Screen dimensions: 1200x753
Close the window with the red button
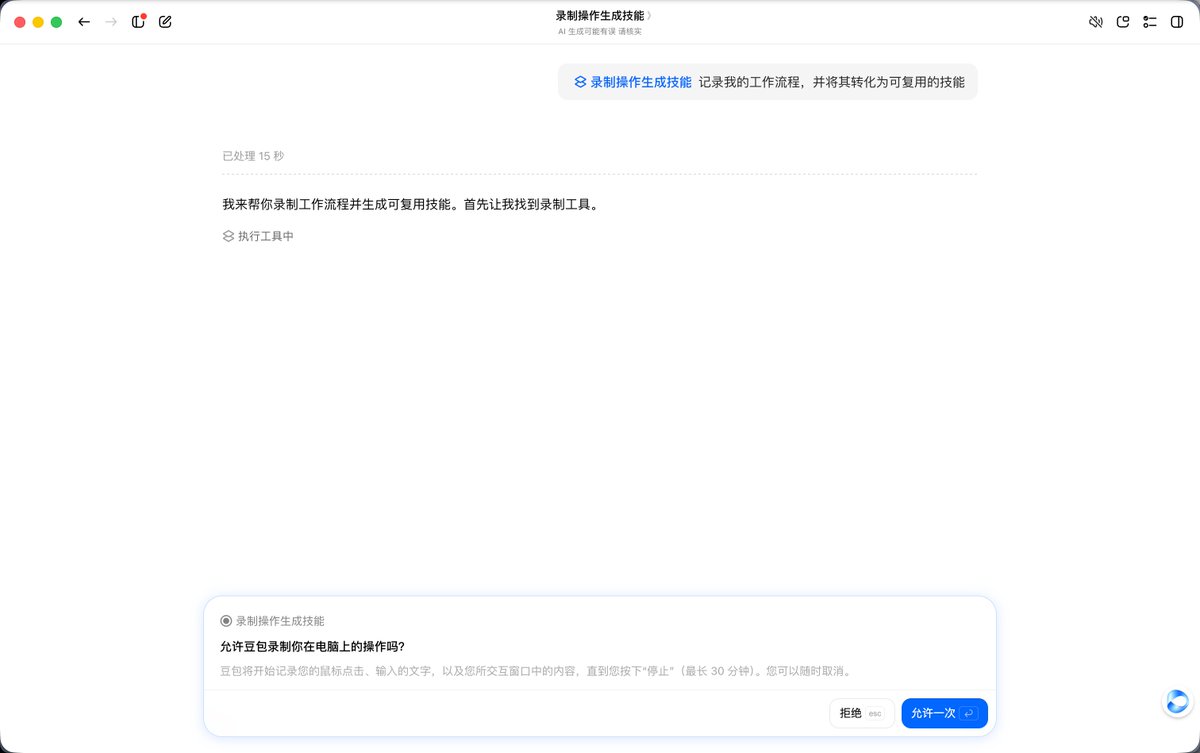pyautogui.click(x=20, y=22)
